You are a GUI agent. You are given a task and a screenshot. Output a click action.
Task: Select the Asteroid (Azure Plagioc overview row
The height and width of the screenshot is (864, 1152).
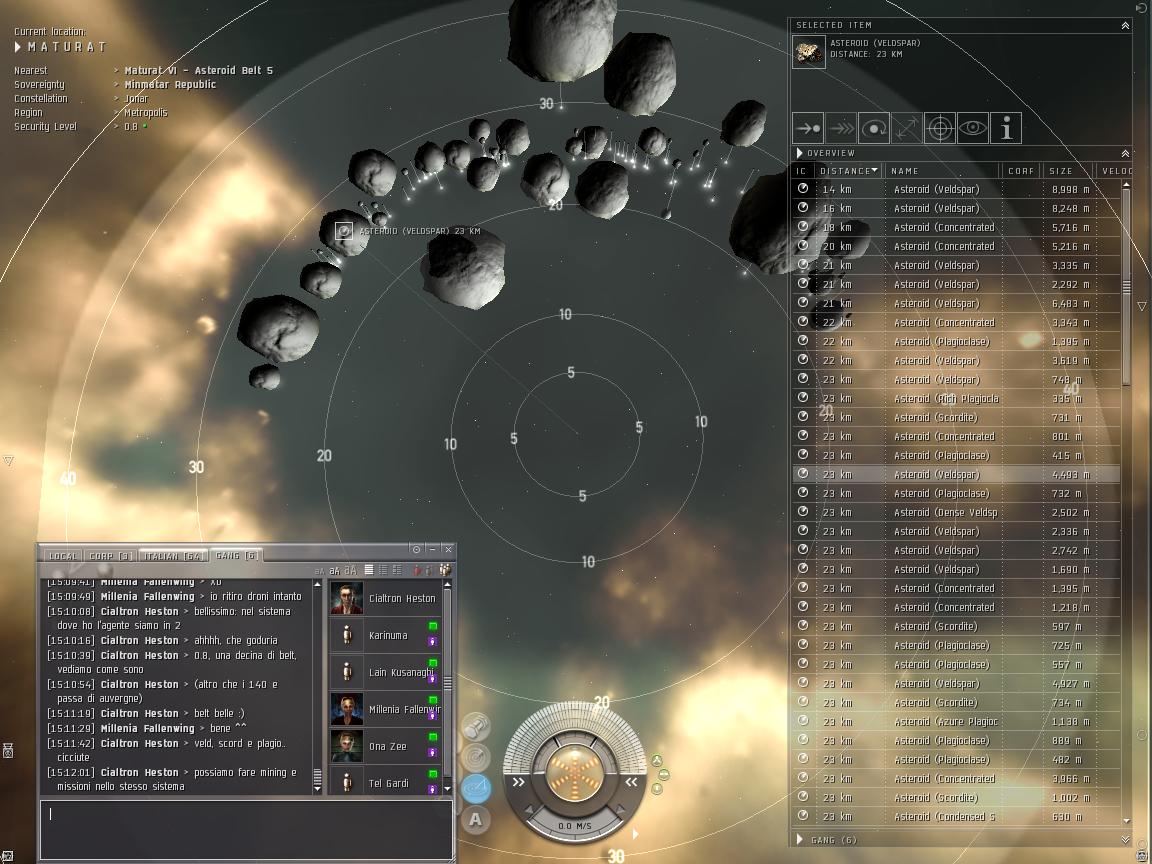[957, 721]
